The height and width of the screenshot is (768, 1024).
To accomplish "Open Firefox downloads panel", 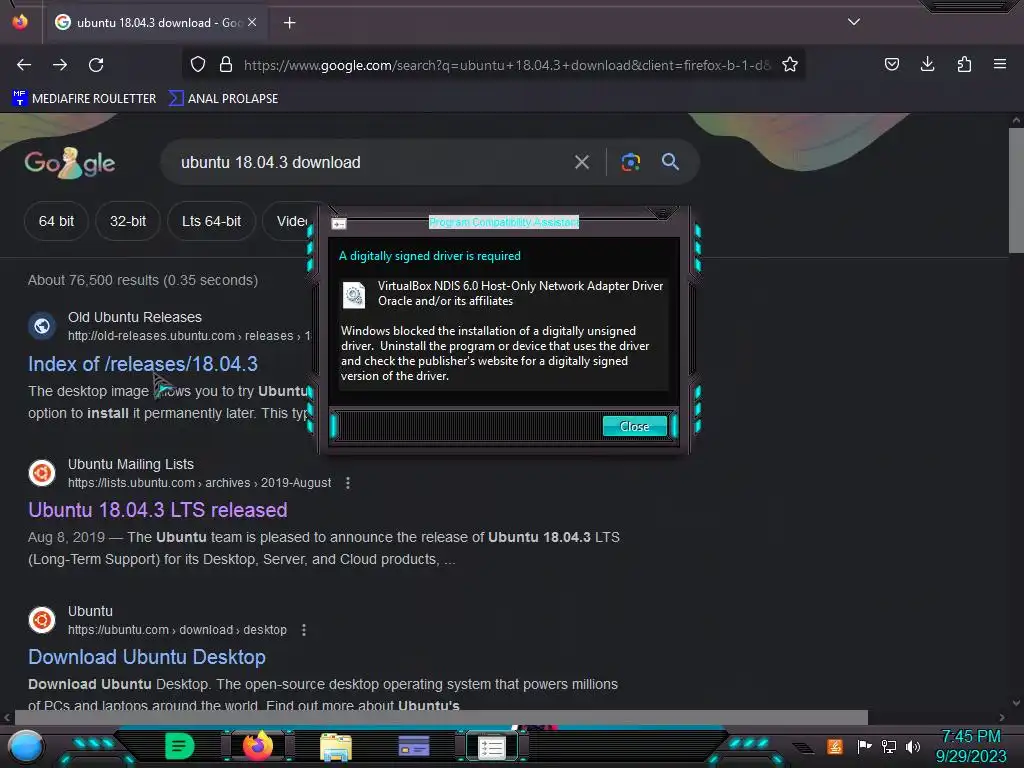I will click(x=927, y=64).
